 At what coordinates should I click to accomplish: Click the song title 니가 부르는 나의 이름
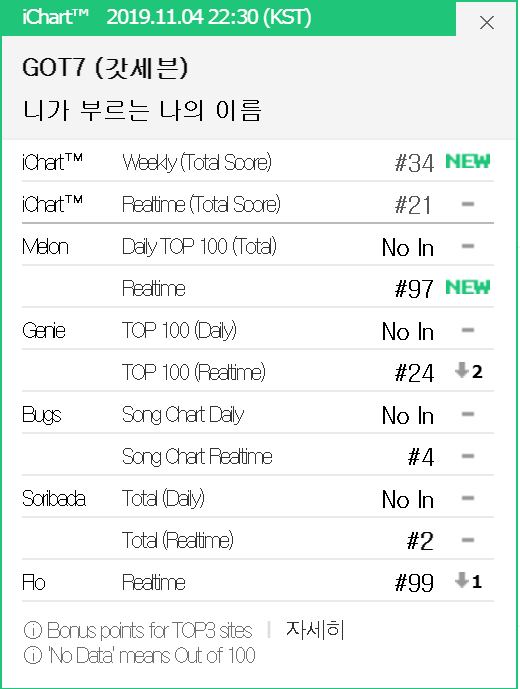(142, 110)
